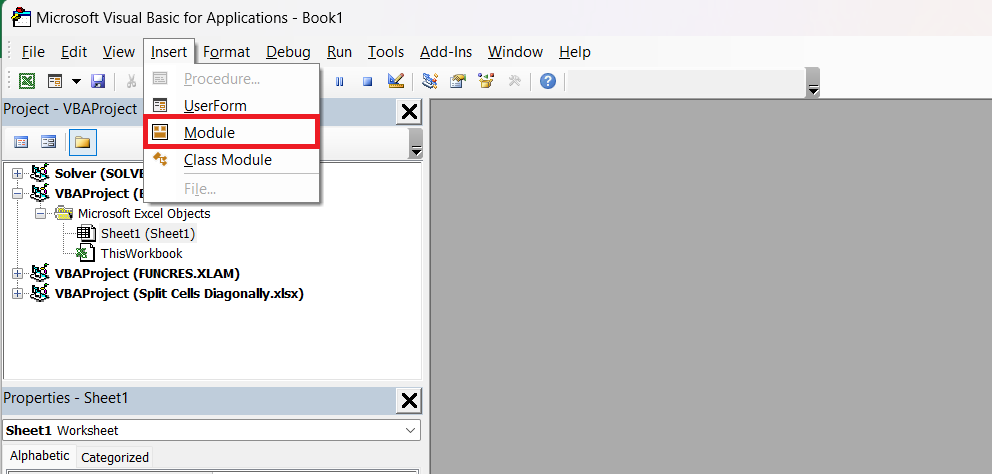Select ThisWorkbook in project tree
The width and height of the screenshot is (992, 474).
pos(142,254)
